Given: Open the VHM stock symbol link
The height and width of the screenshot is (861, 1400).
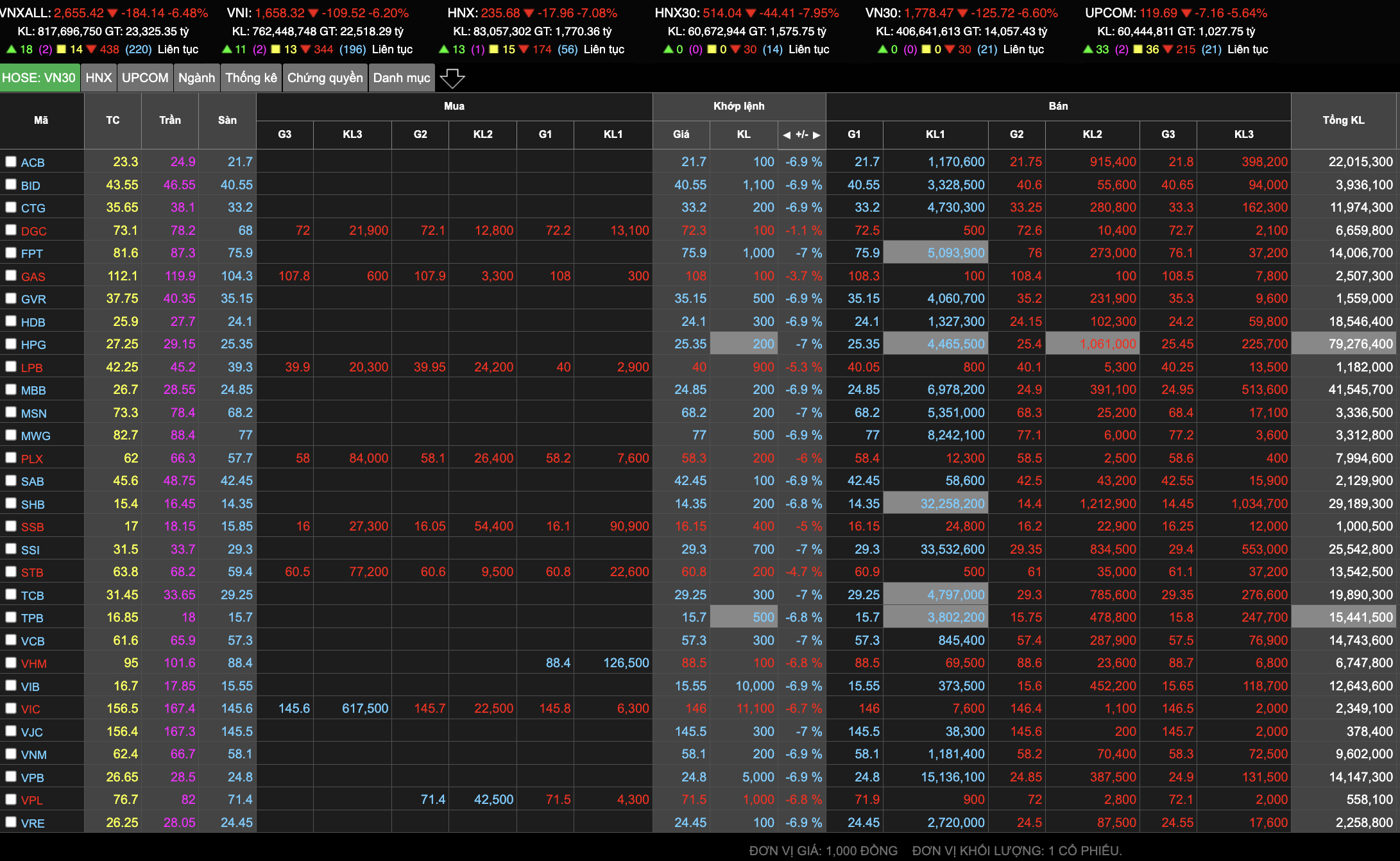Looking at the screenshot, I should [x=33, y=663].
